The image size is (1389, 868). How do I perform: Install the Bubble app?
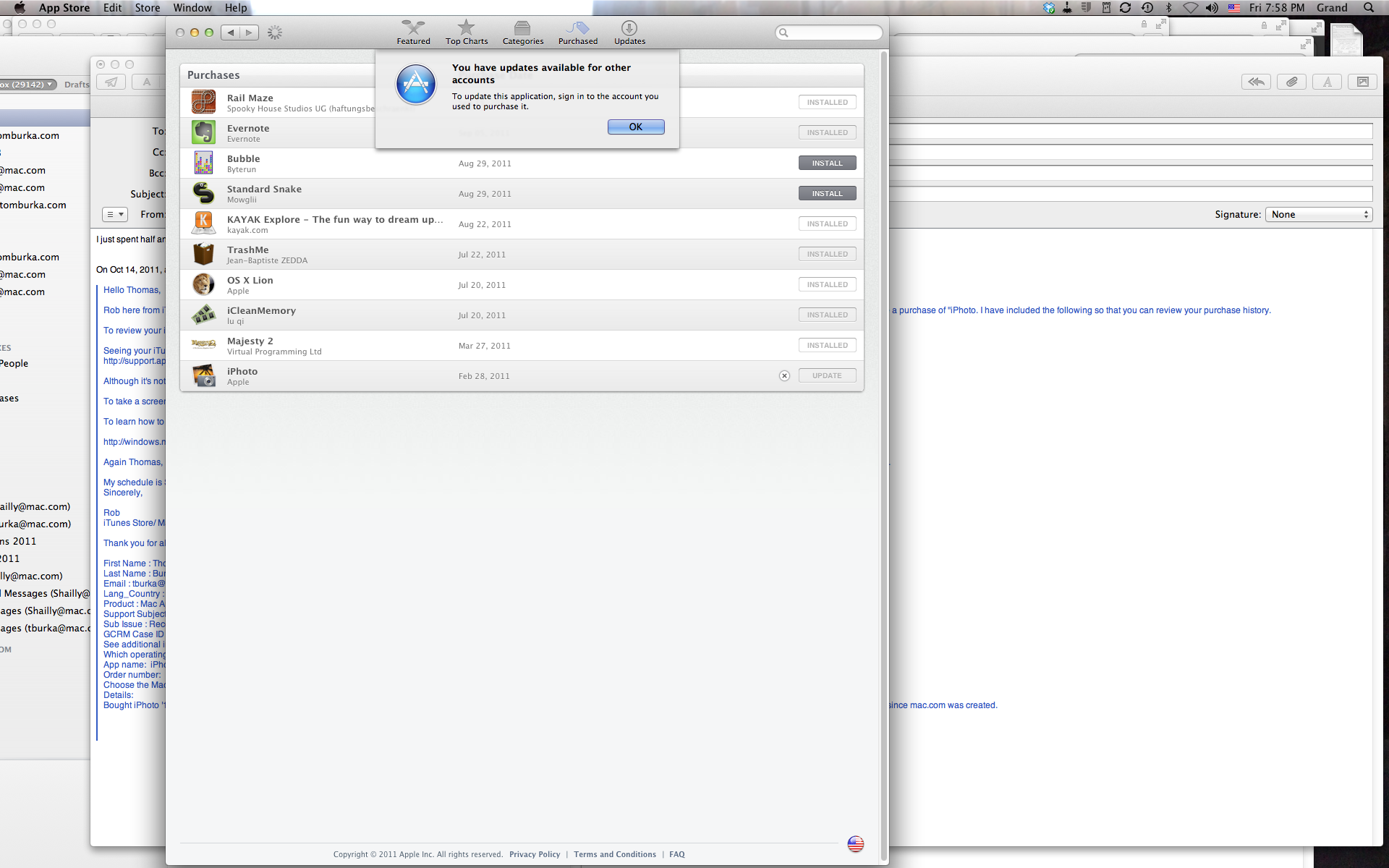click(x=827, y=163)
